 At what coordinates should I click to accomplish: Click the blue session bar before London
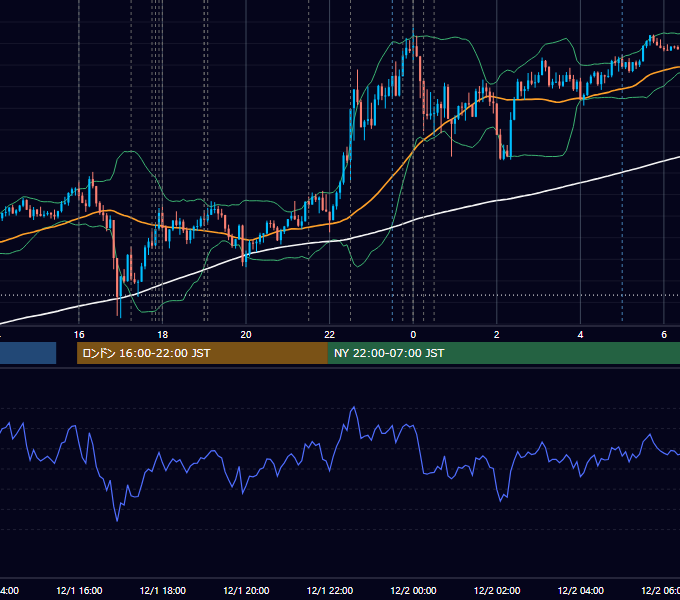click(x=28, y=353)
